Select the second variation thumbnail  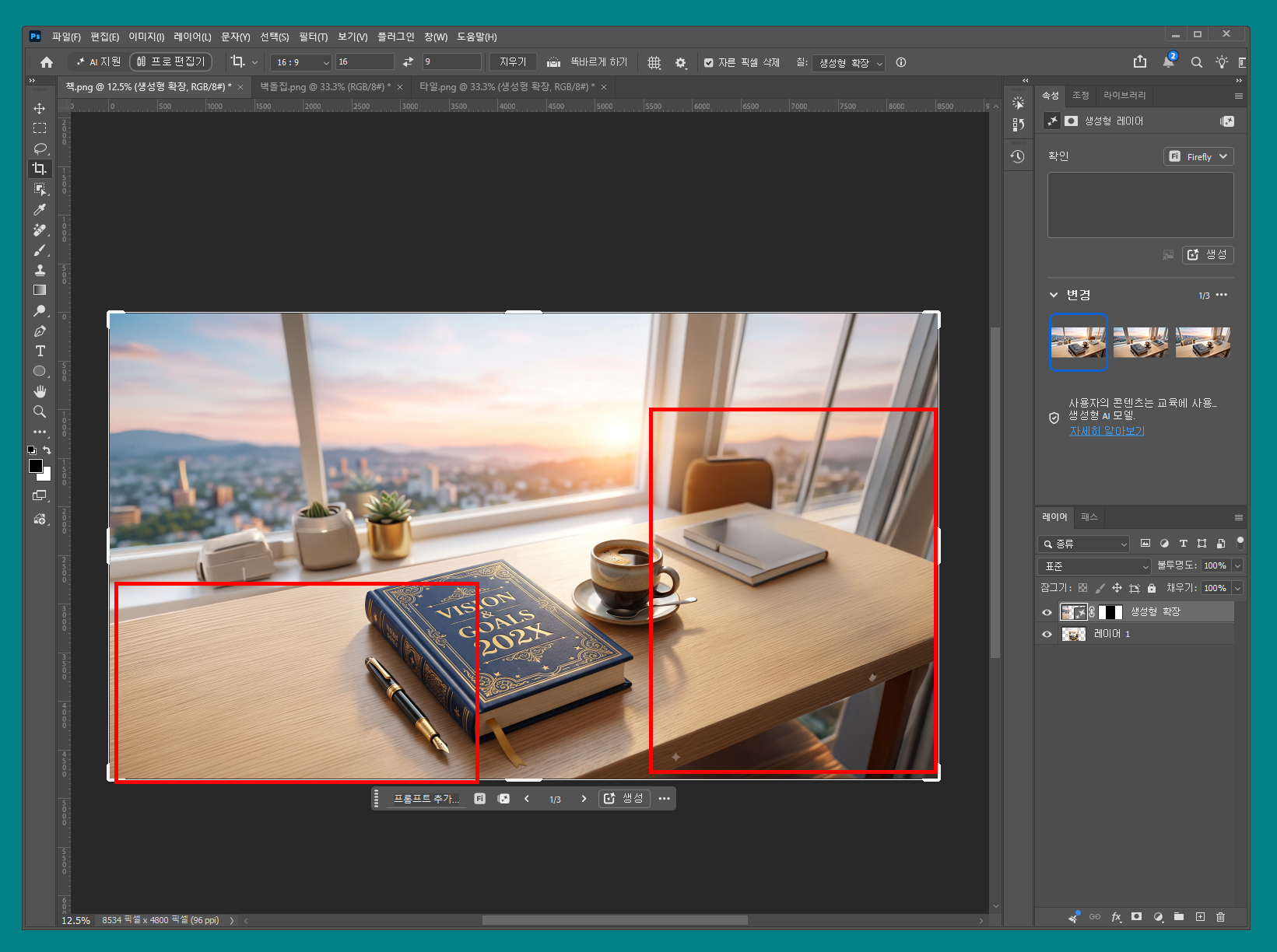[x=1140, y=342]
